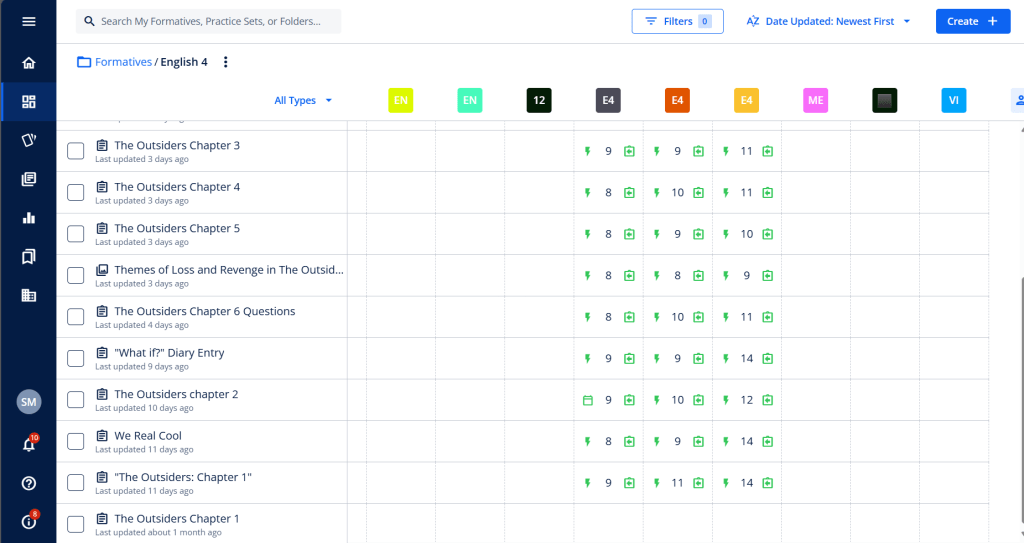Open The Outsiders Chapter 6 Questions
This screenshot has width=1024, height=543.
(205, 311)
